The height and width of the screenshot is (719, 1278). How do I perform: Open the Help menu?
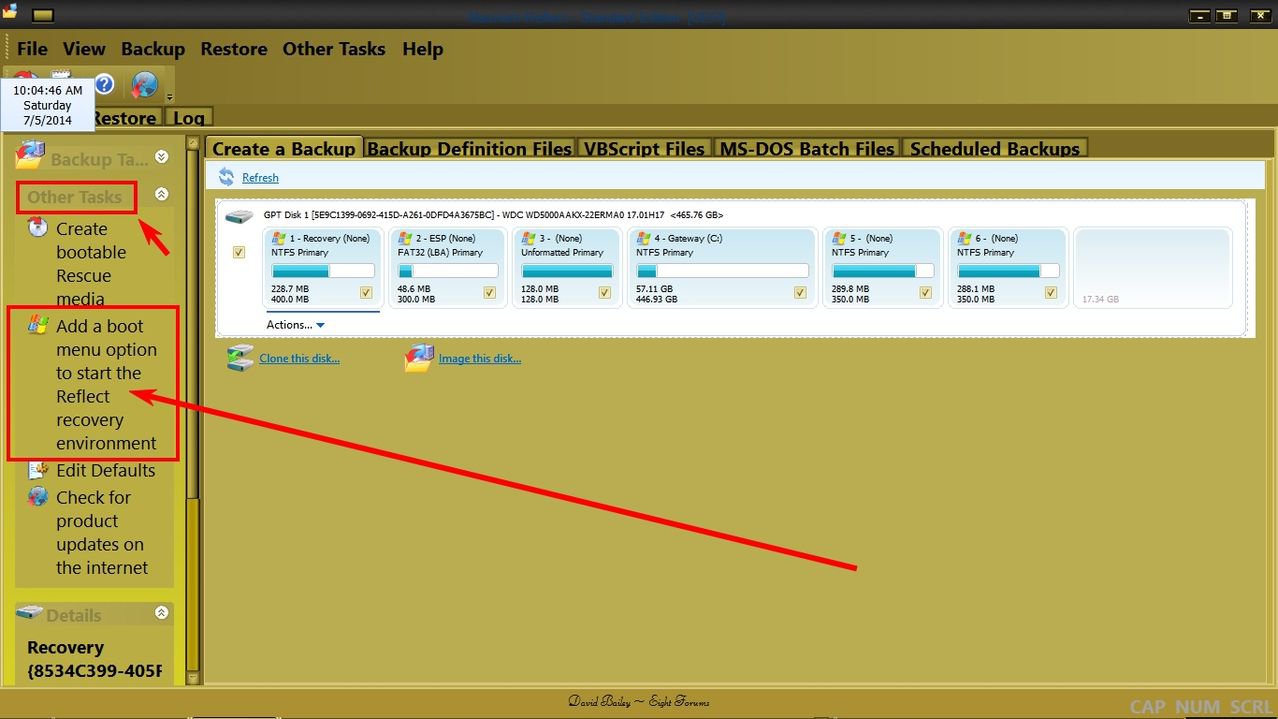423,49
